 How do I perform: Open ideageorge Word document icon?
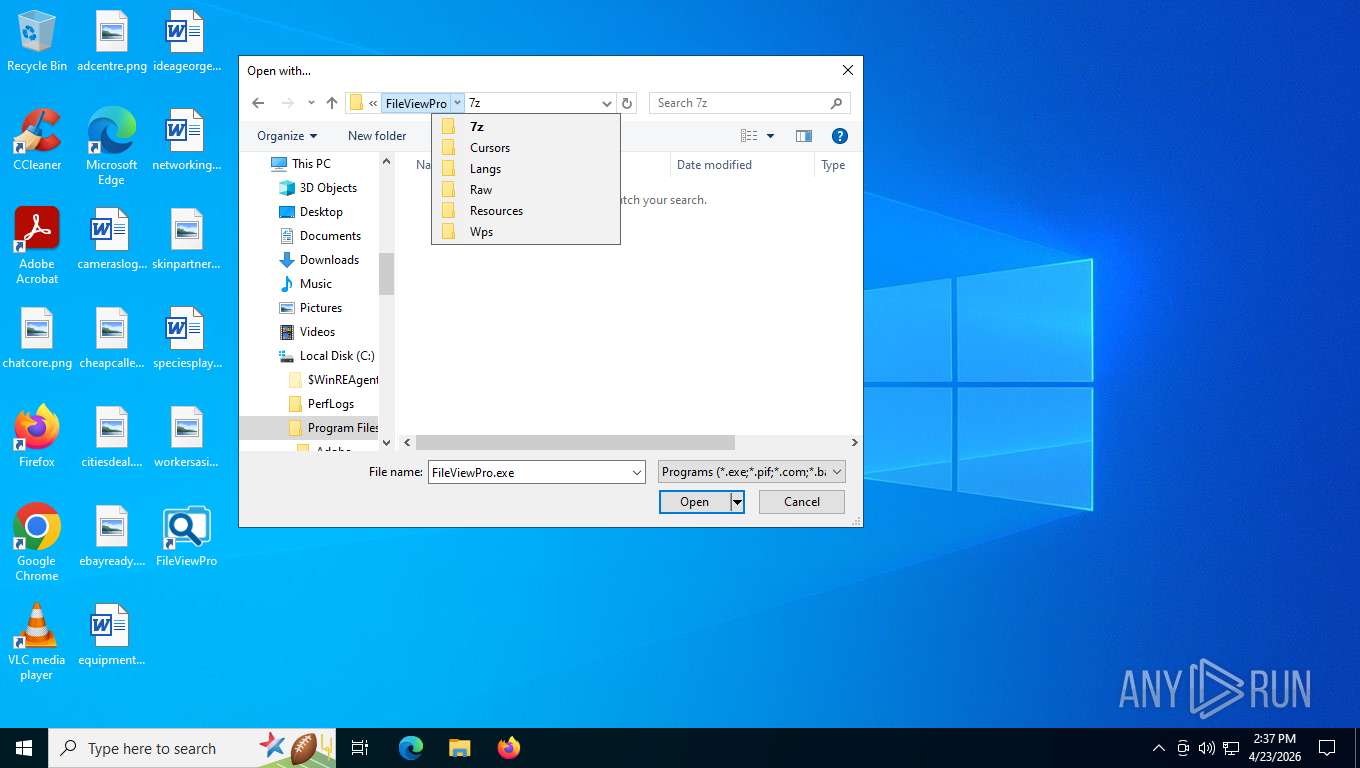point(187,42)
